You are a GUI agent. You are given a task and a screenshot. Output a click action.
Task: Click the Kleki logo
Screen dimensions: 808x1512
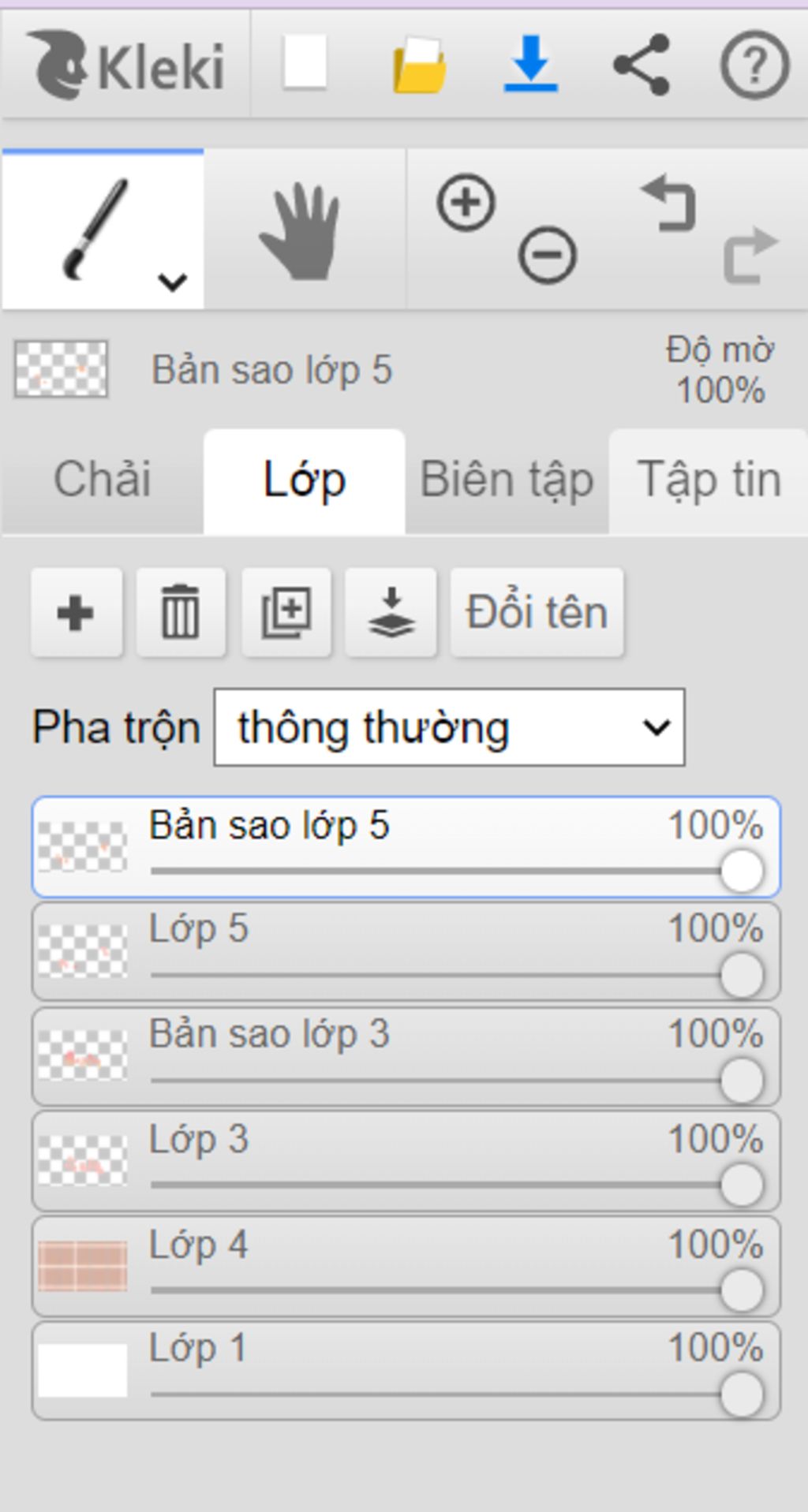click(x=126, y=65)
